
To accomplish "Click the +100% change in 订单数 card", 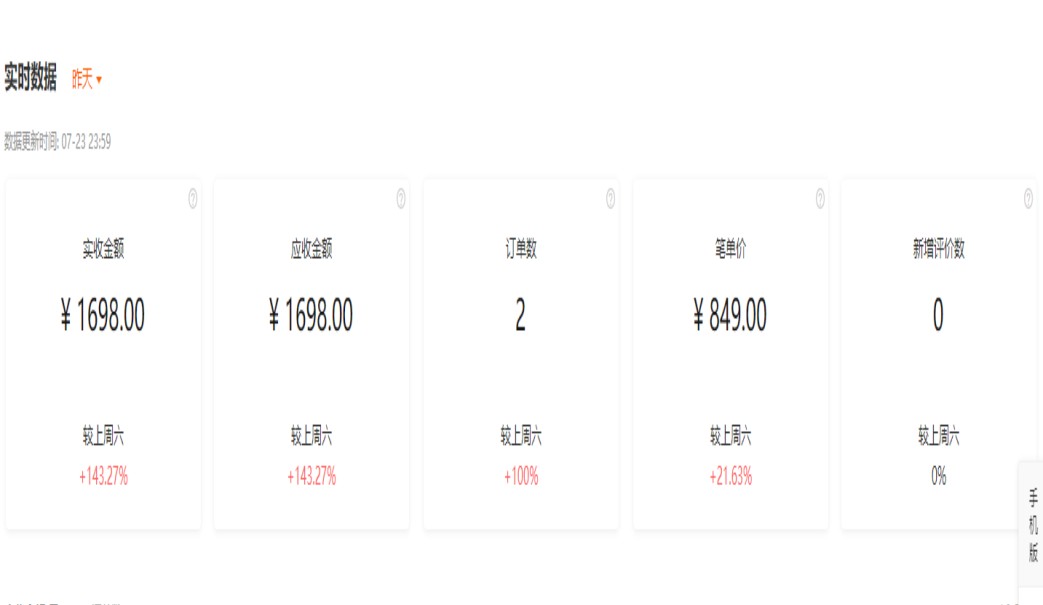I will coord(520,477).
